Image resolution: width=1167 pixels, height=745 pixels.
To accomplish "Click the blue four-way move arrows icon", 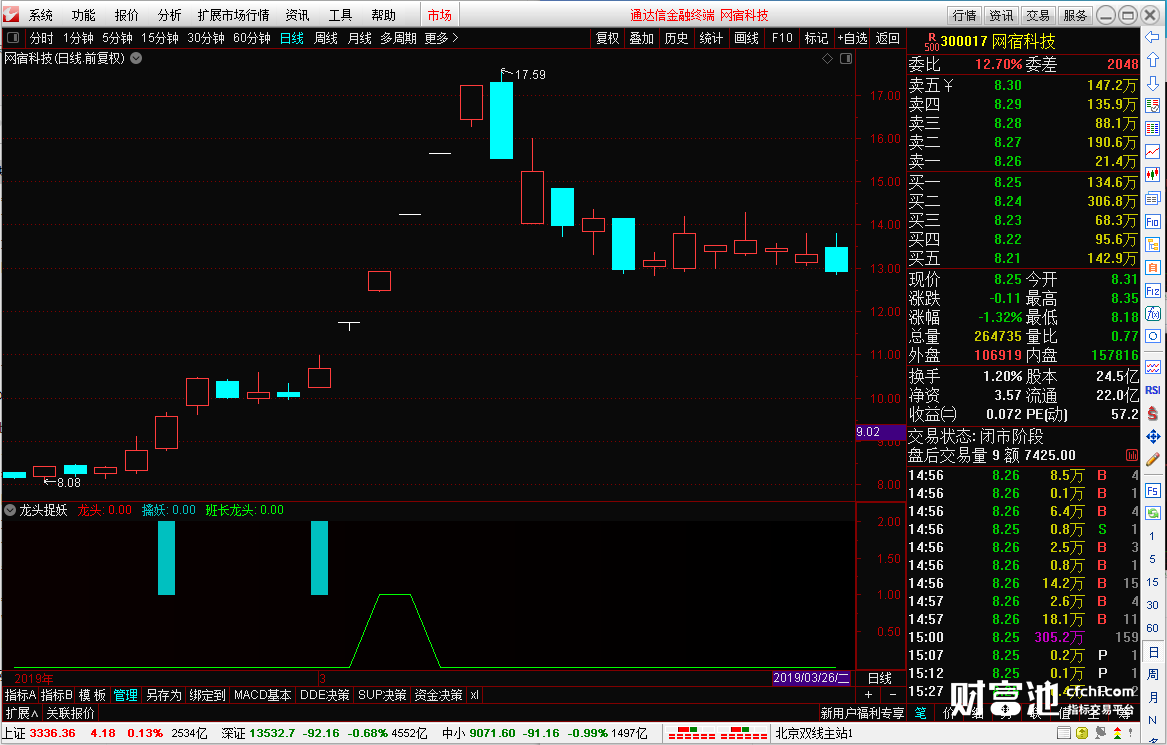I will point(1153,436).
